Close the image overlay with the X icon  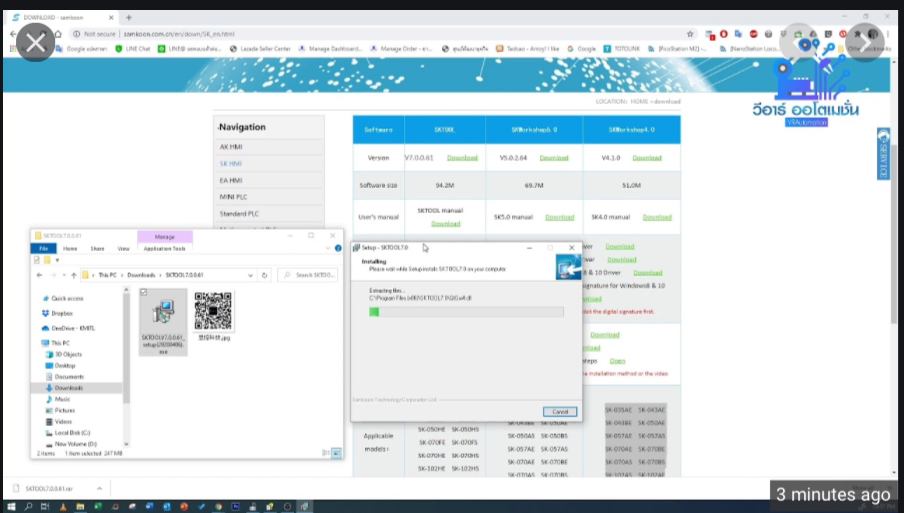tap(35, 43)
